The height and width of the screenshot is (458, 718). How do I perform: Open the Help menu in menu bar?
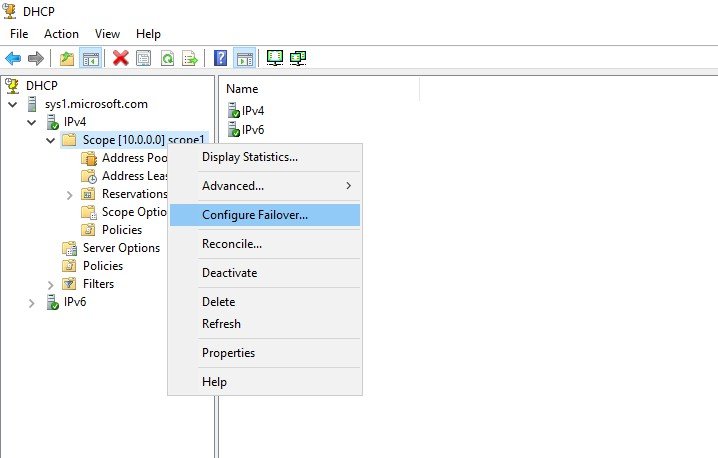pos(148,34)
